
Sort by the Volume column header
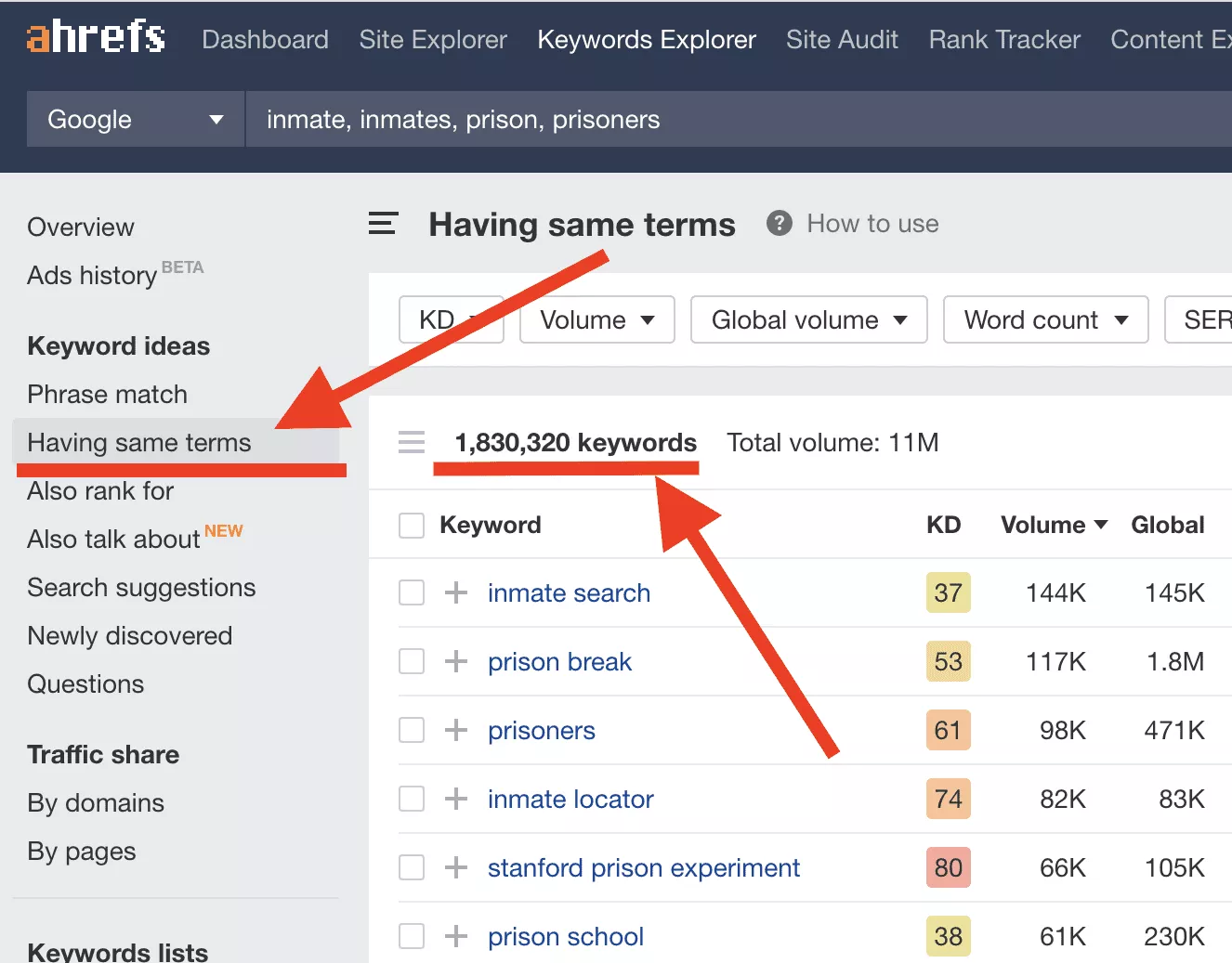tap(1054, 525)
